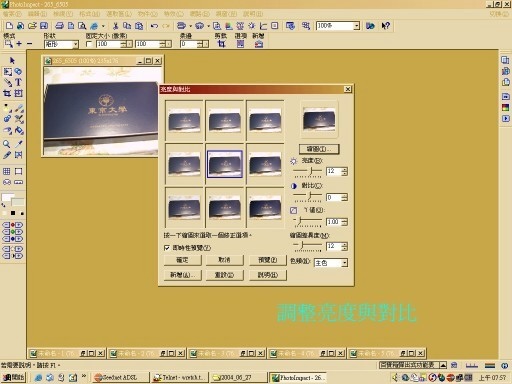512x384 pixels.
Task: Activate the context help pointer icon
Action: point(386,26)
